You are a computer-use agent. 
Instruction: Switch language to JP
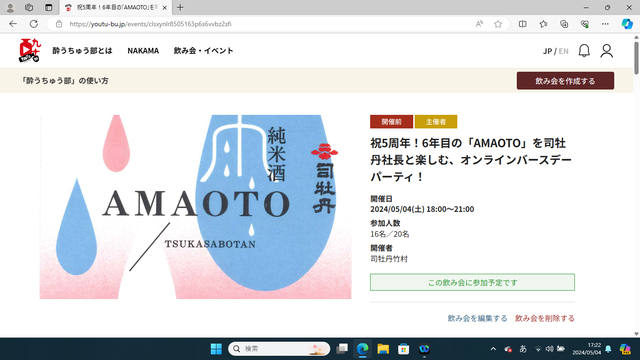click(547, 51)
